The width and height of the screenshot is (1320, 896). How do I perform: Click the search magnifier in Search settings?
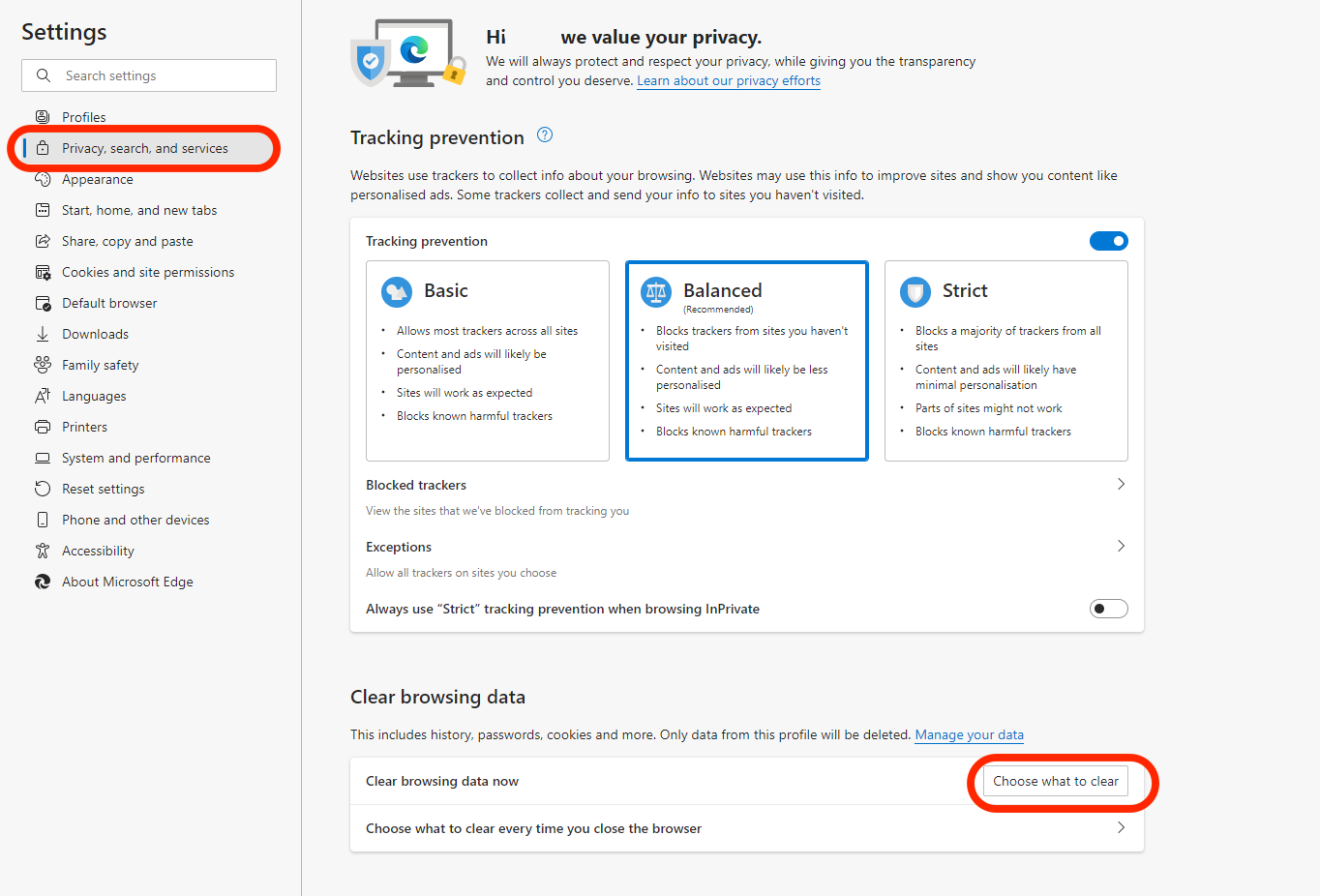click(x=43, y=75)
